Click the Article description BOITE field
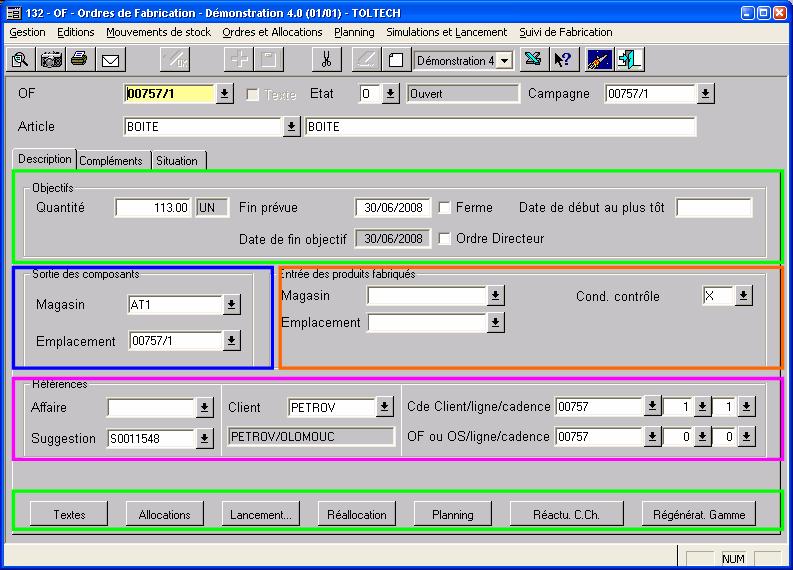793x570 pixels. click(x=500, y=126)
